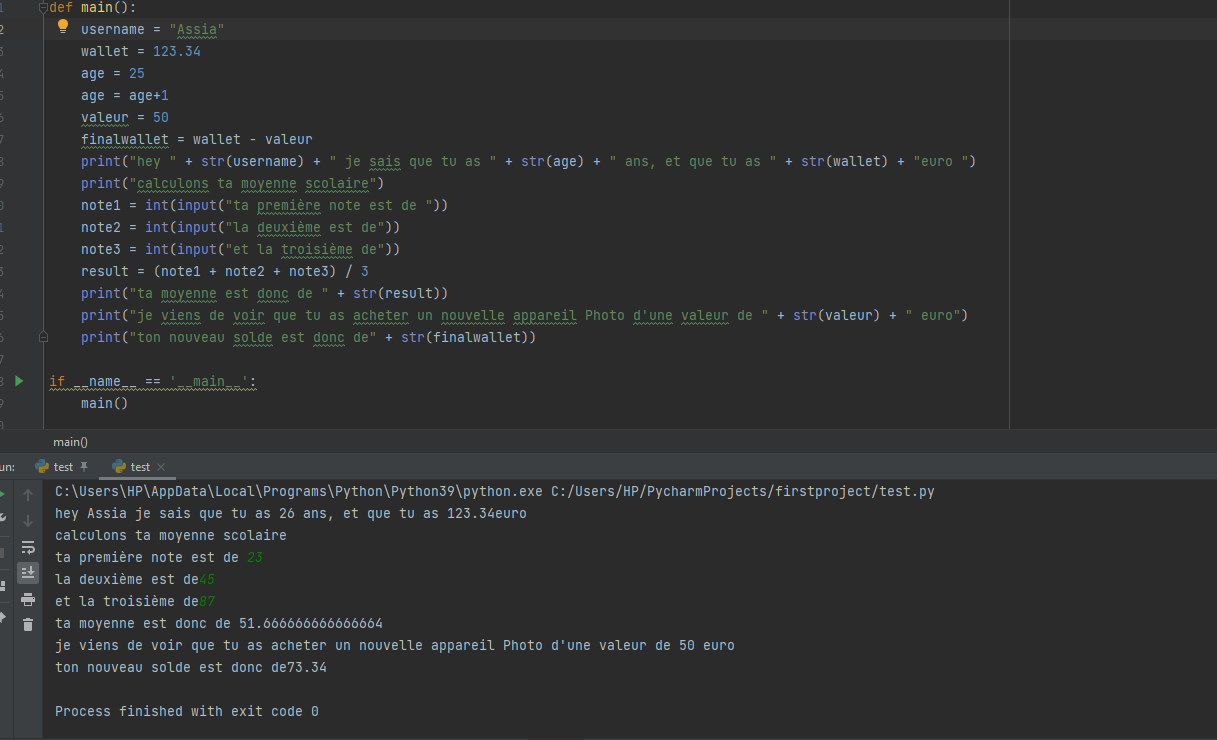Close the active test console tab
This screenshot has width=1217, height=740.
[x=161, y=466]
